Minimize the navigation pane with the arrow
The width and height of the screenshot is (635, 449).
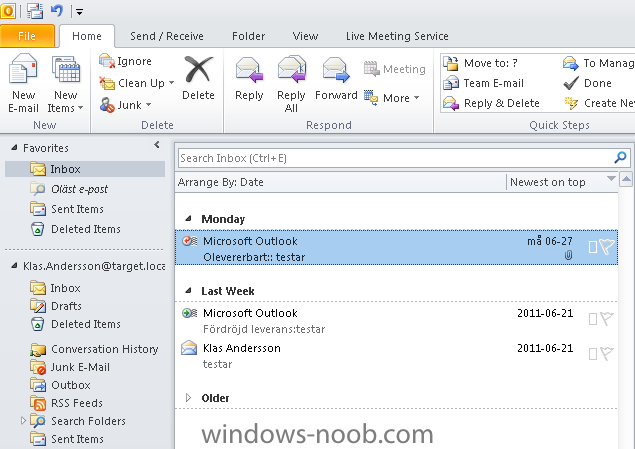pyautogui.click(x=157, y=145)
